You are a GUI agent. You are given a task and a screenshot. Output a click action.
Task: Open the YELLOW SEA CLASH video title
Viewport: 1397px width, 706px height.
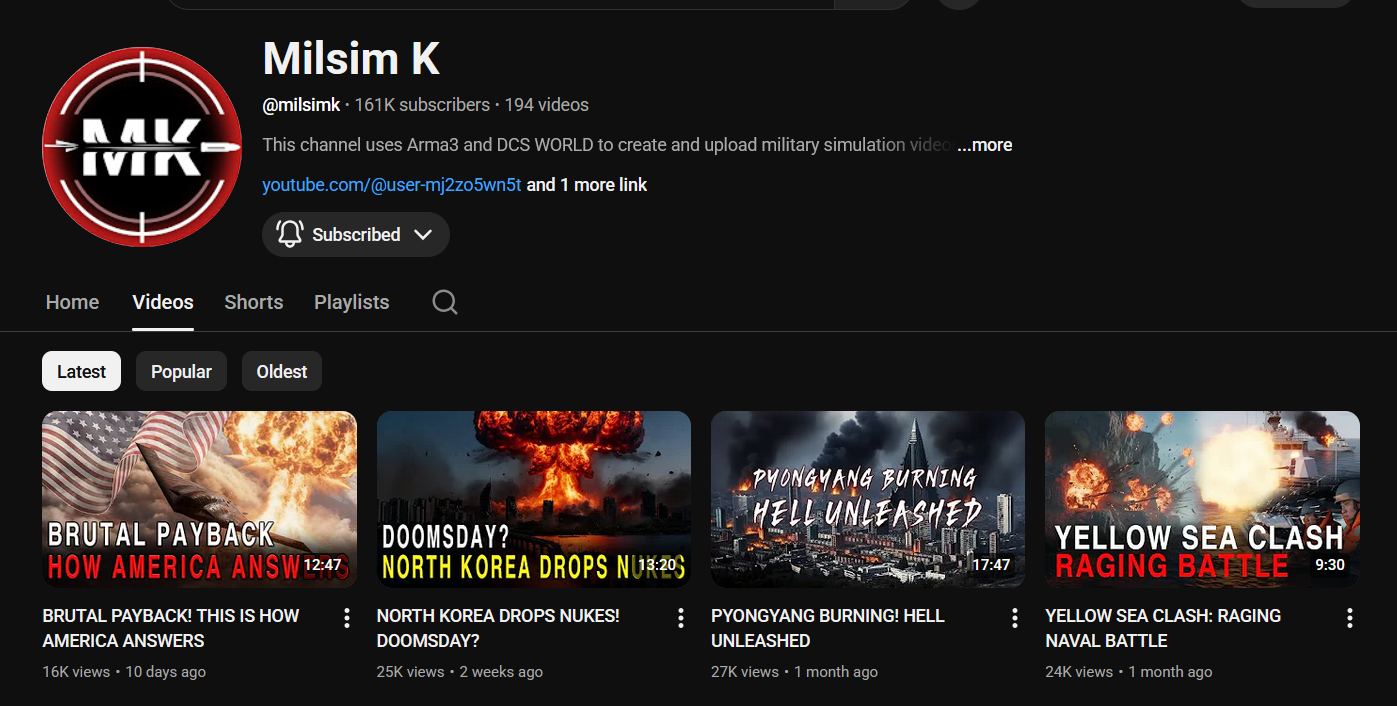pos(1163,628)
